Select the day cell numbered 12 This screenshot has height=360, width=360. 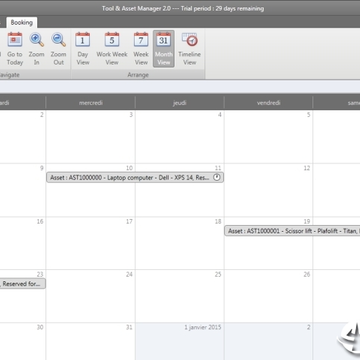pos(269,190)
